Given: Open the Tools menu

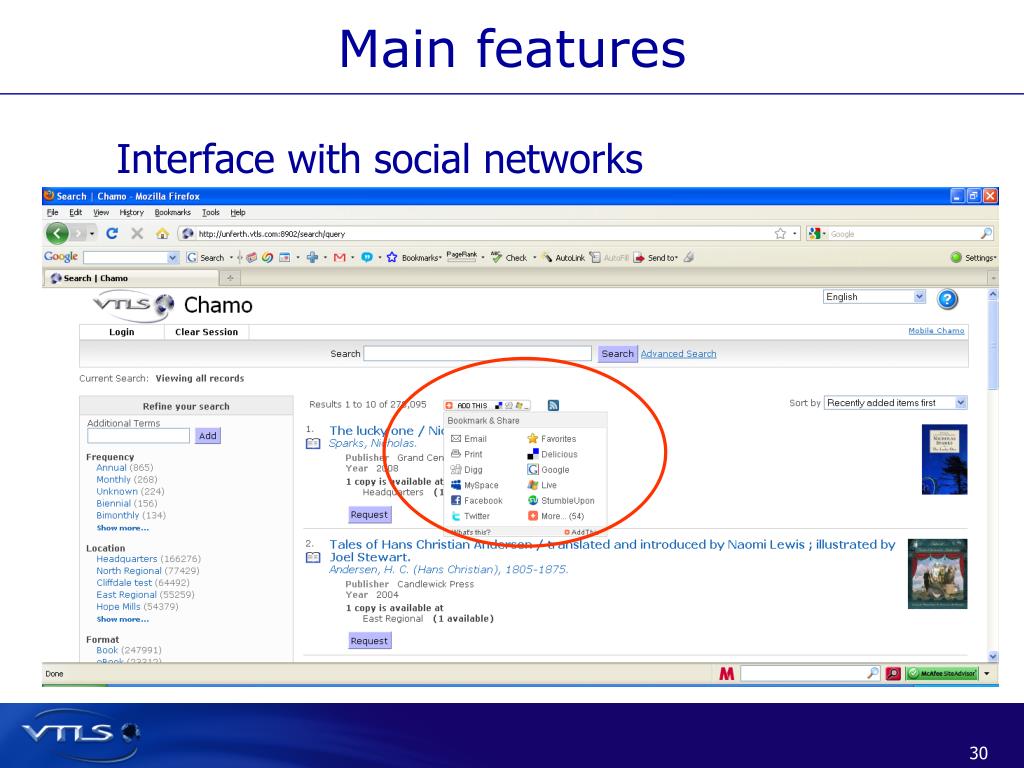Looking at the screenshot, I should click(x=210, y=212).
